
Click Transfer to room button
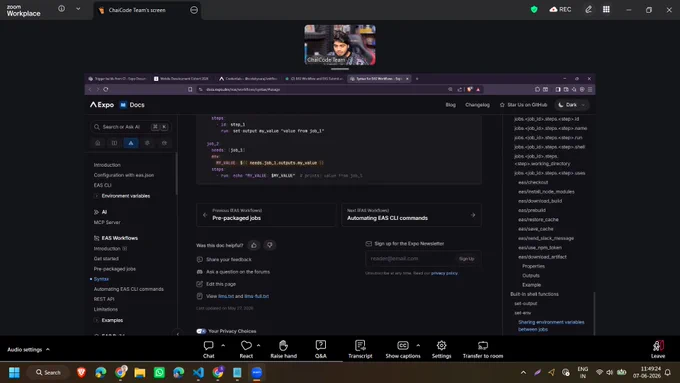coord(483,349)
